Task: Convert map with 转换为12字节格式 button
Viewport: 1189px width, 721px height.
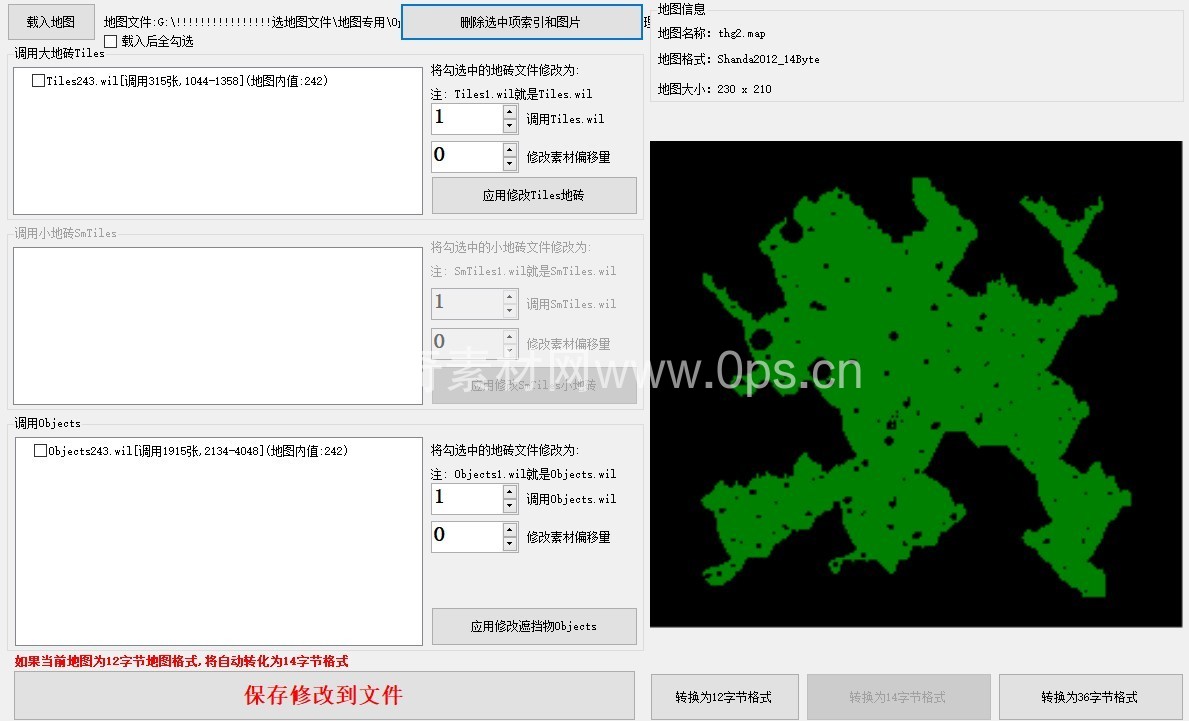Action: click(723, 697)
